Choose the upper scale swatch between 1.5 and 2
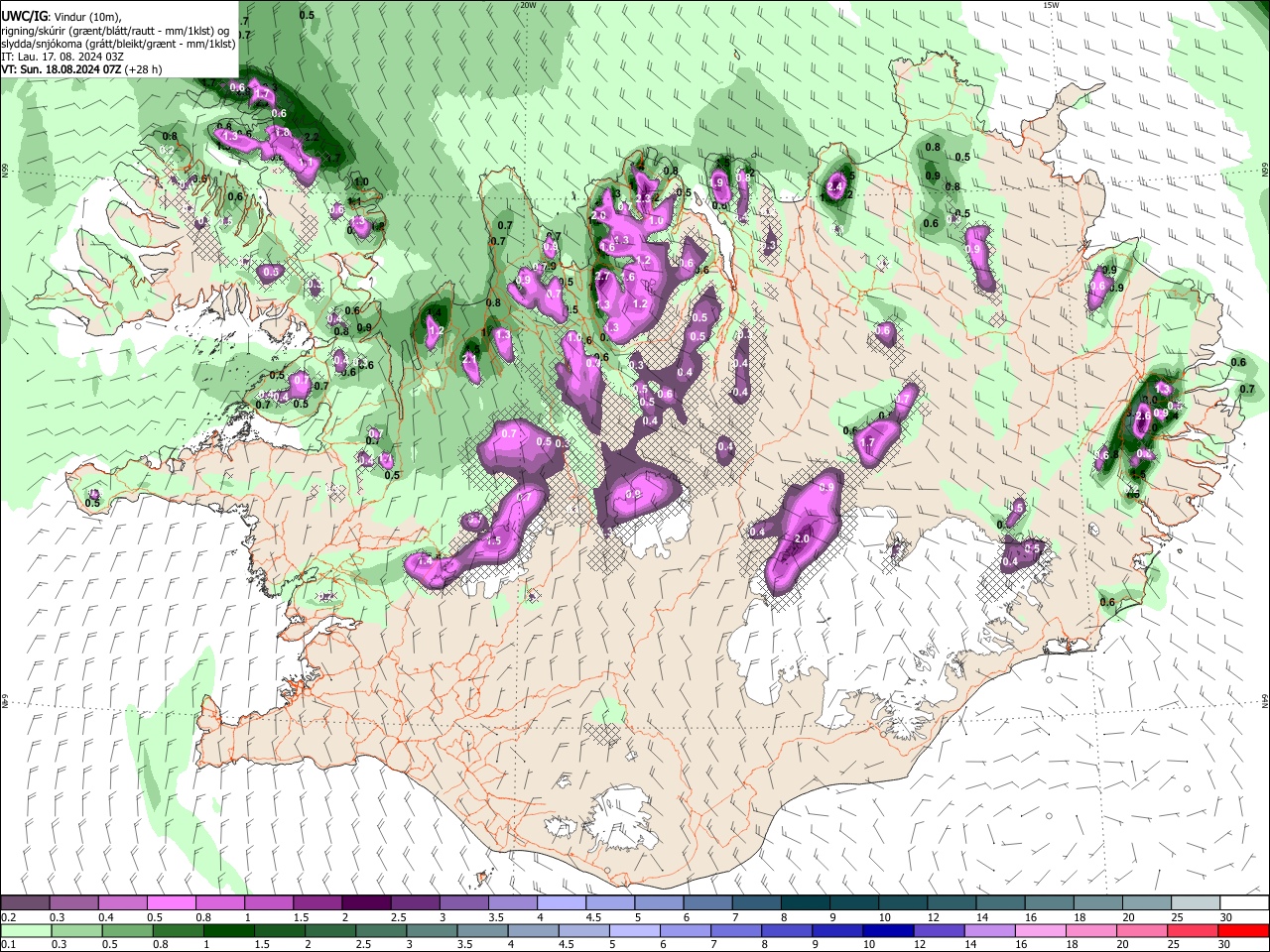The width and height of the screenshot is (1270, 952). [x=317, y=903]
